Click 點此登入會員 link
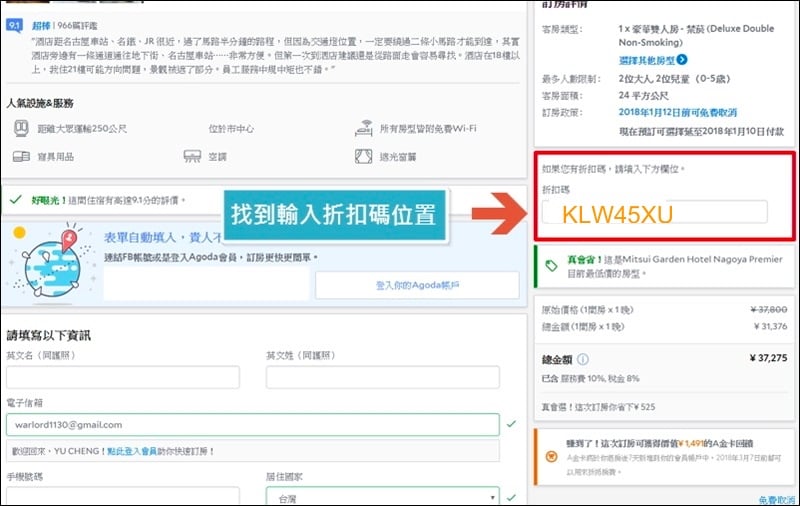This screenshot has height=506, width=800. coord(132,451)
